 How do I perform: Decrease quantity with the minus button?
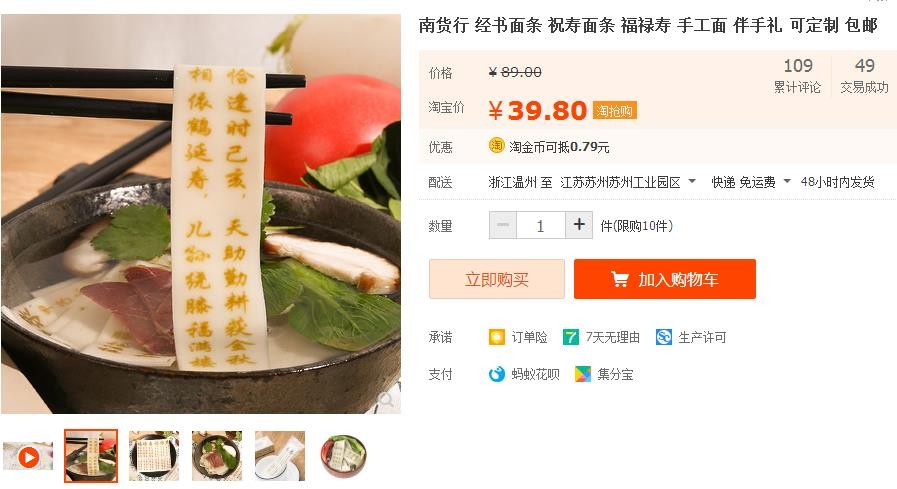pos(503,225)
